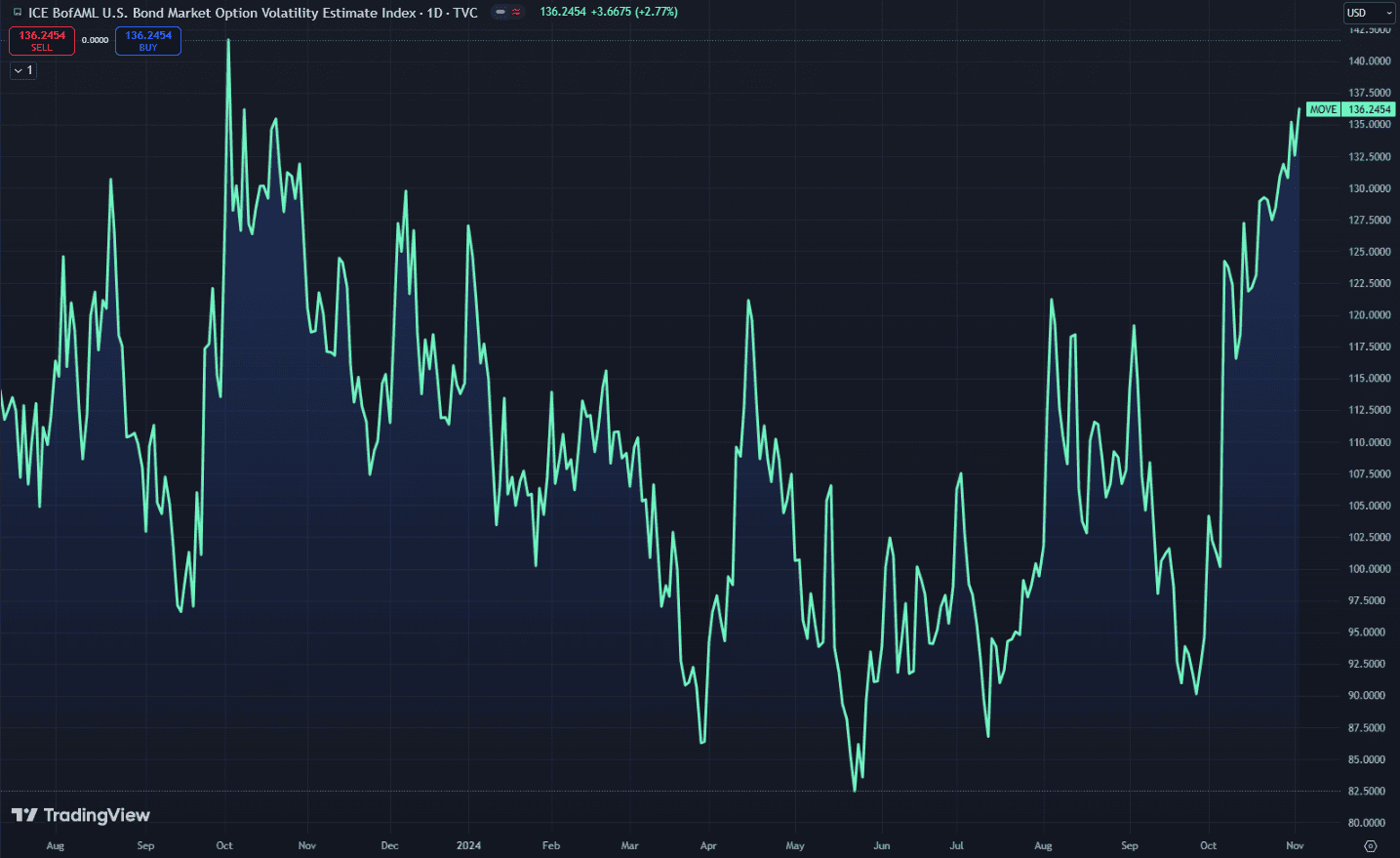Click the 125.0000 price scale label

click(1370, 252)
